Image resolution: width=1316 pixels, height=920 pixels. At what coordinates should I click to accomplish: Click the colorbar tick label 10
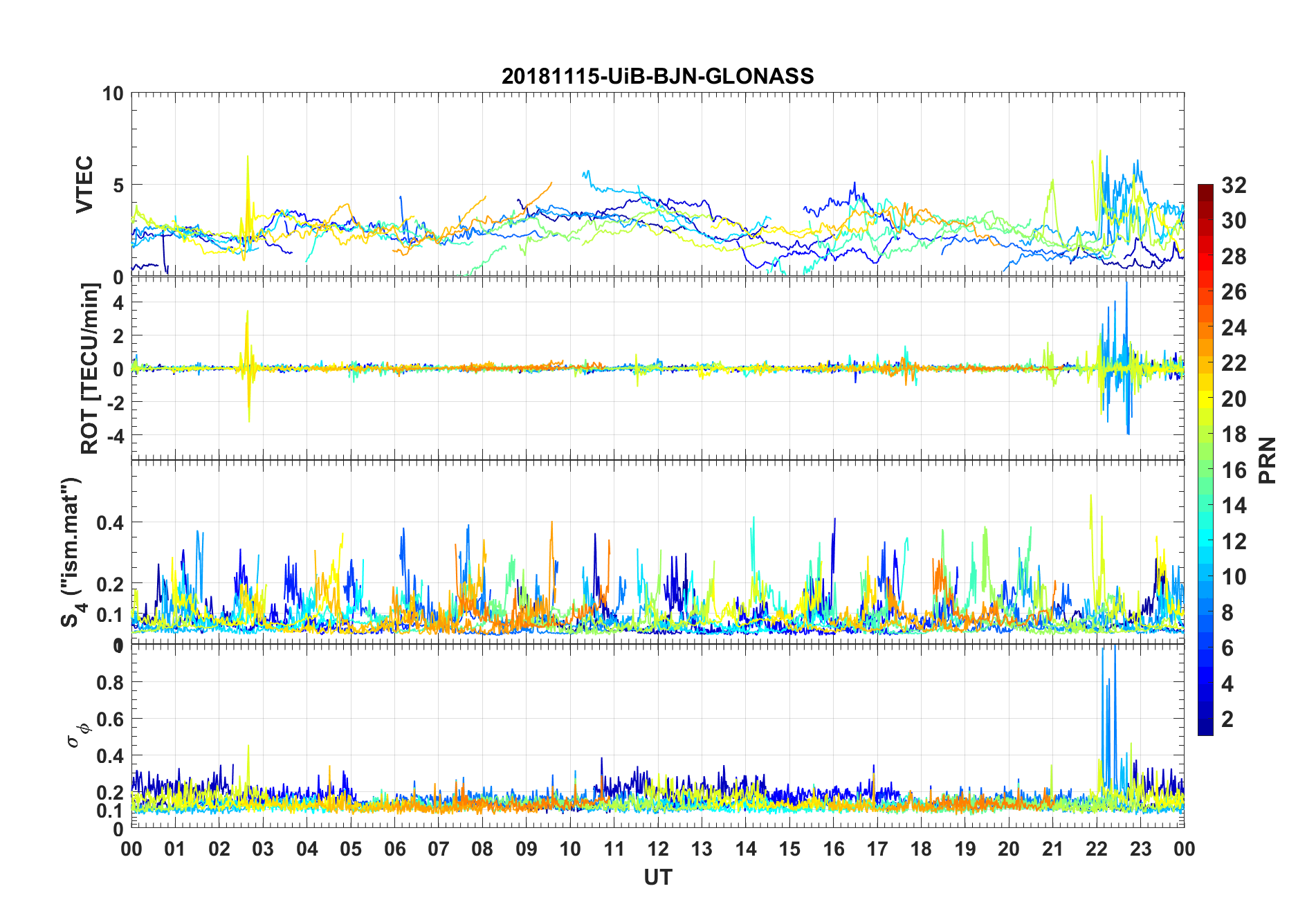(x=1234, y=577)
